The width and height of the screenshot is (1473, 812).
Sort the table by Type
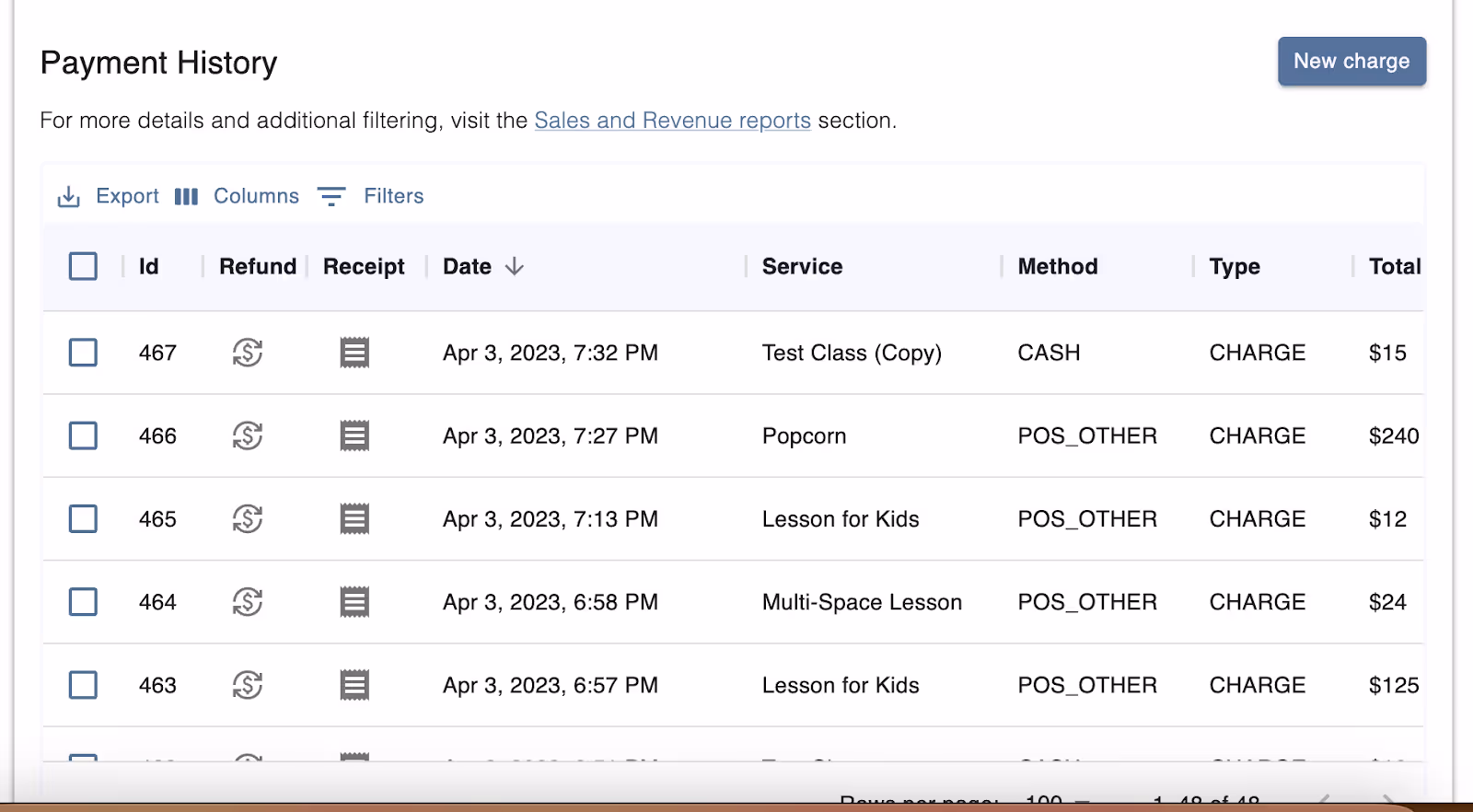click(1235, 267)
